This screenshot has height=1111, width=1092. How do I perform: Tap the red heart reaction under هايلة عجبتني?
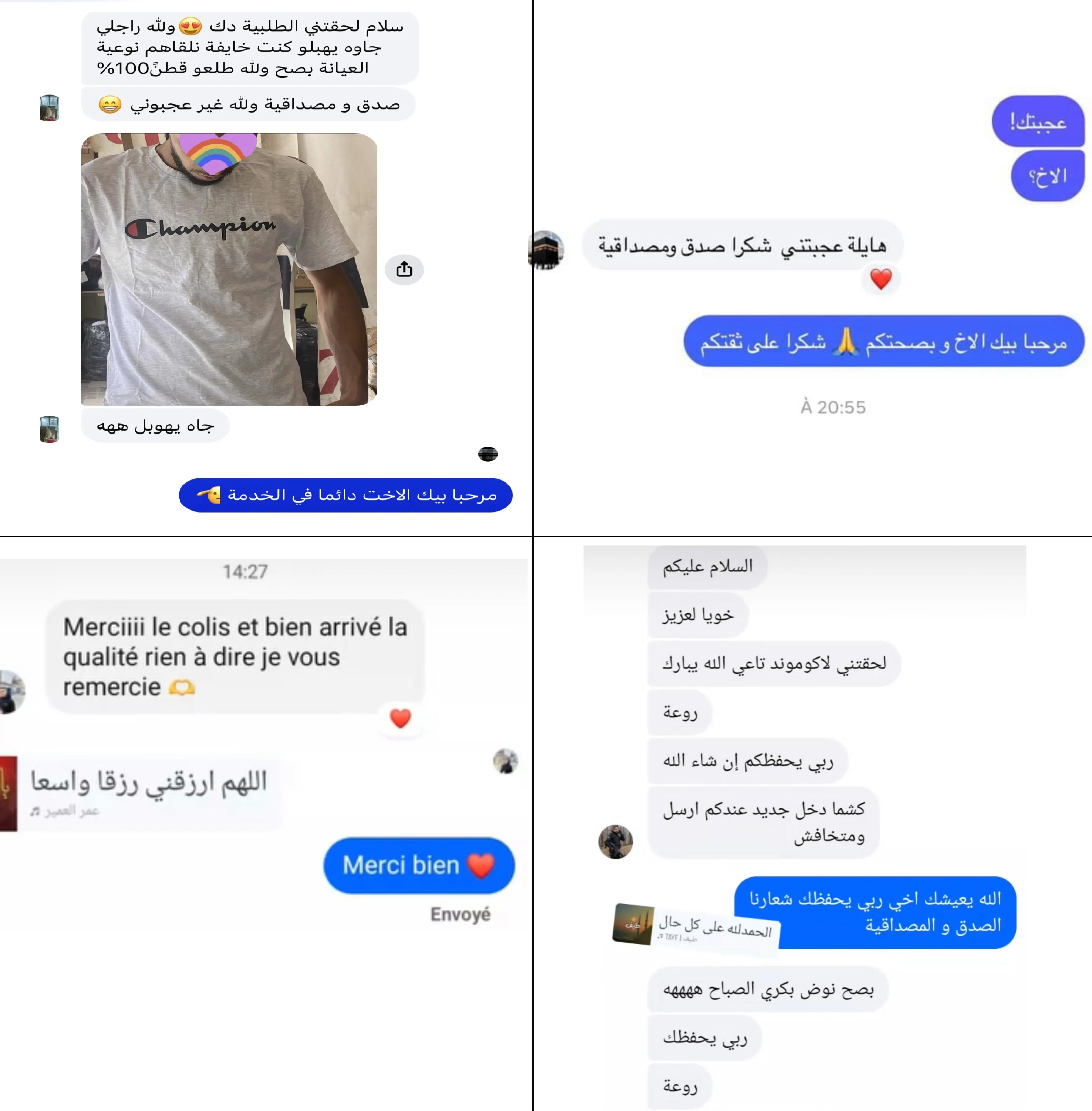click(x=880, y=279)
